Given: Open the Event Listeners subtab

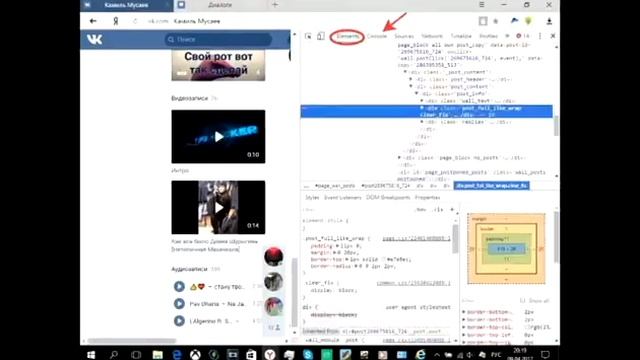Looking at the screenshot, I should click(x=343, y=198).
